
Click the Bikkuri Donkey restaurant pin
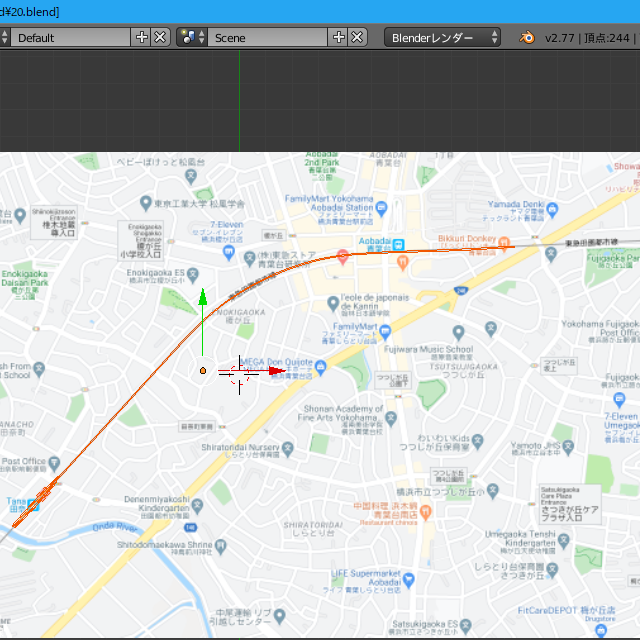(x=504, y=242)
